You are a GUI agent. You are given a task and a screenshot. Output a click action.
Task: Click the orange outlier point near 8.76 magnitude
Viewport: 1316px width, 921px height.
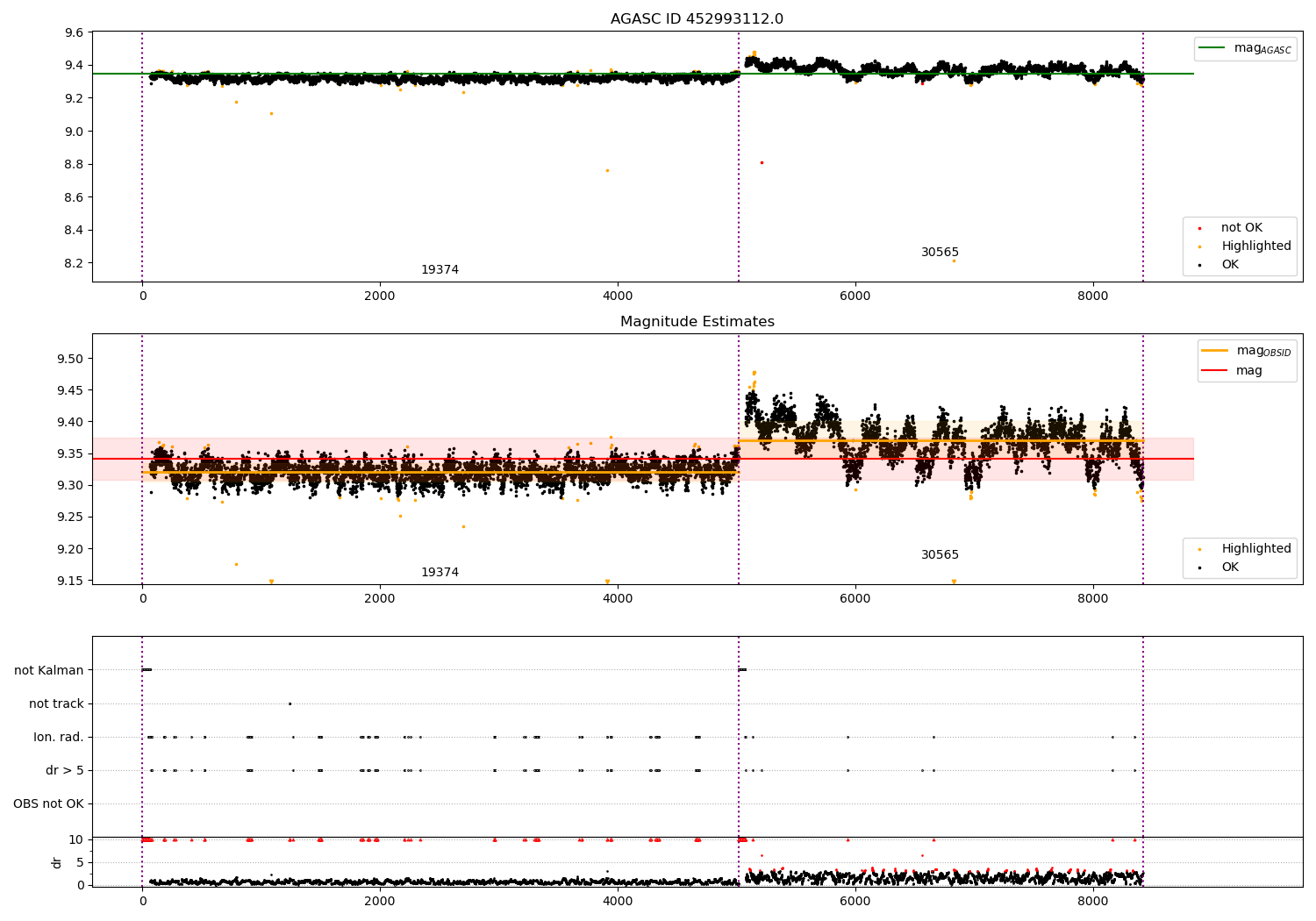[x=607, y=170]
